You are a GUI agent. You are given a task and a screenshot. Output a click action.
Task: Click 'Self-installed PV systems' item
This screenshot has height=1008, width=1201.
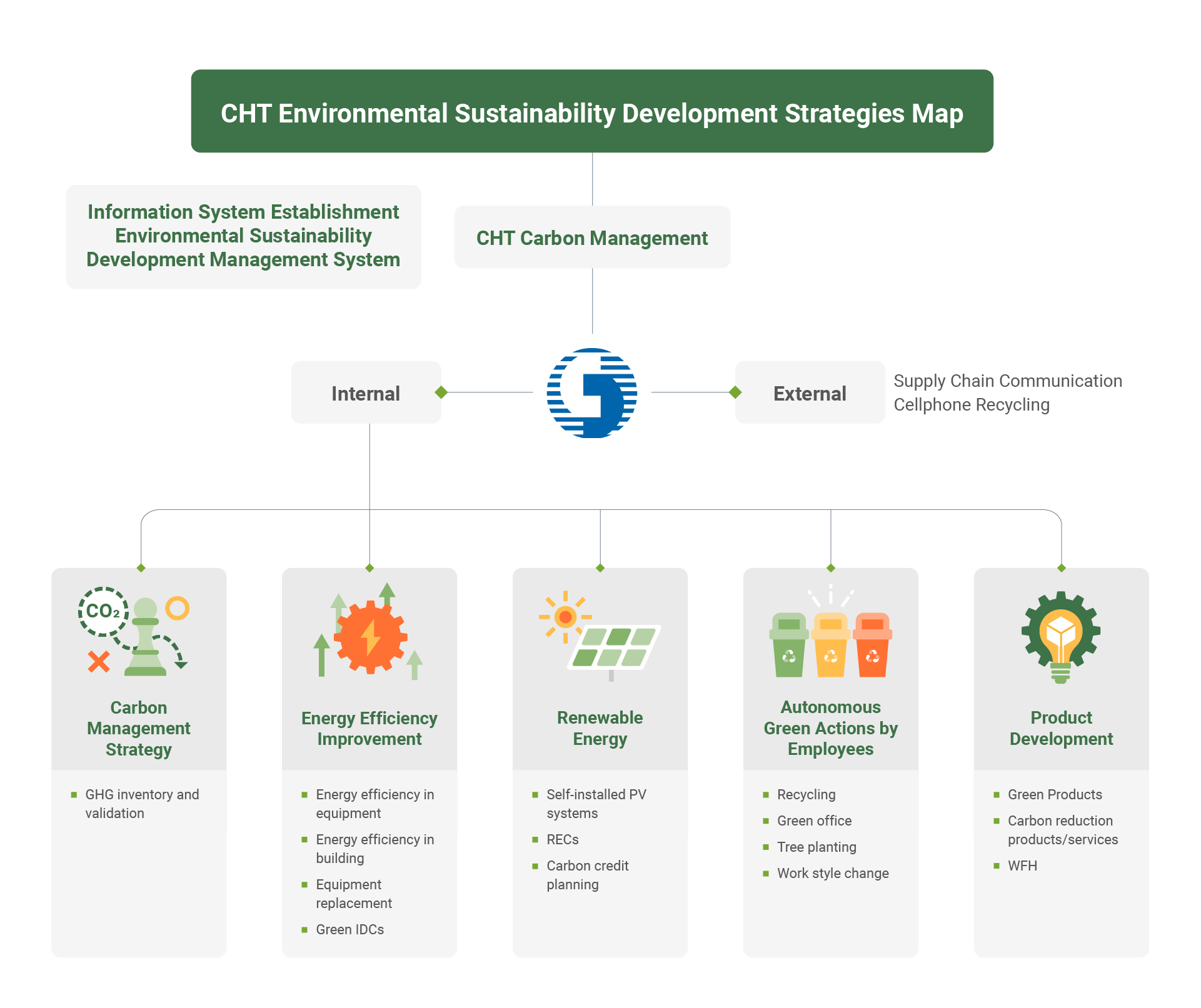tap(596, 804)
